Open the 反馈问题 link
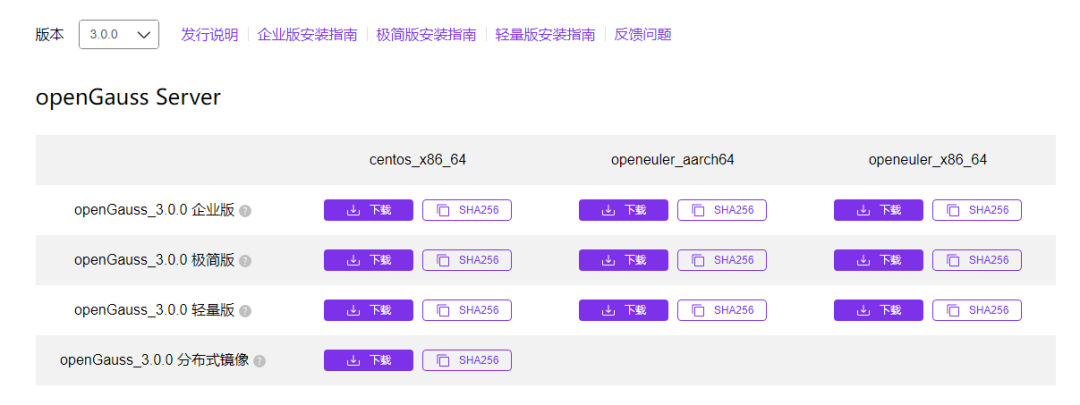The height and width of the screenshot is (405, 1080). (643, 34)
